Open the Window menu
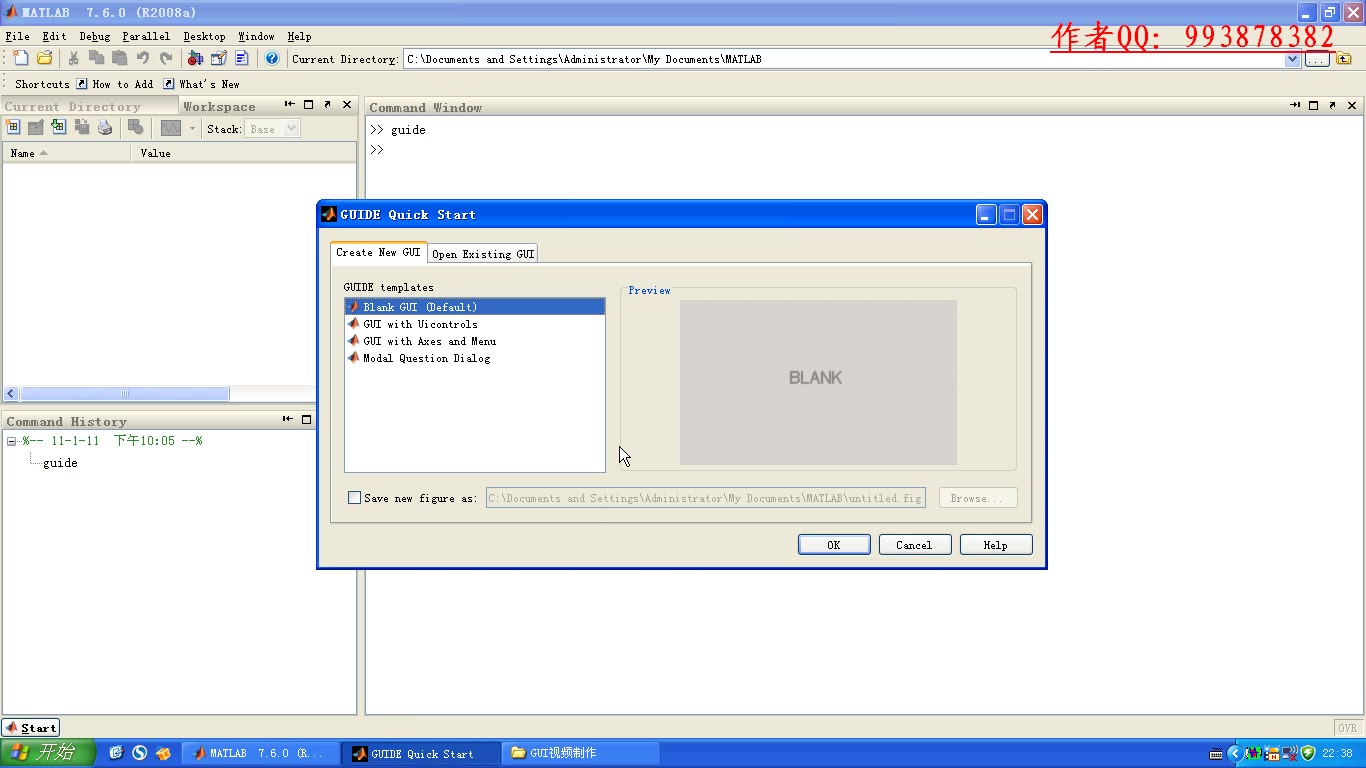Image resolution: width=1366 pixels, height=768 pixels. pyautogui.click(x=256, y=36)
